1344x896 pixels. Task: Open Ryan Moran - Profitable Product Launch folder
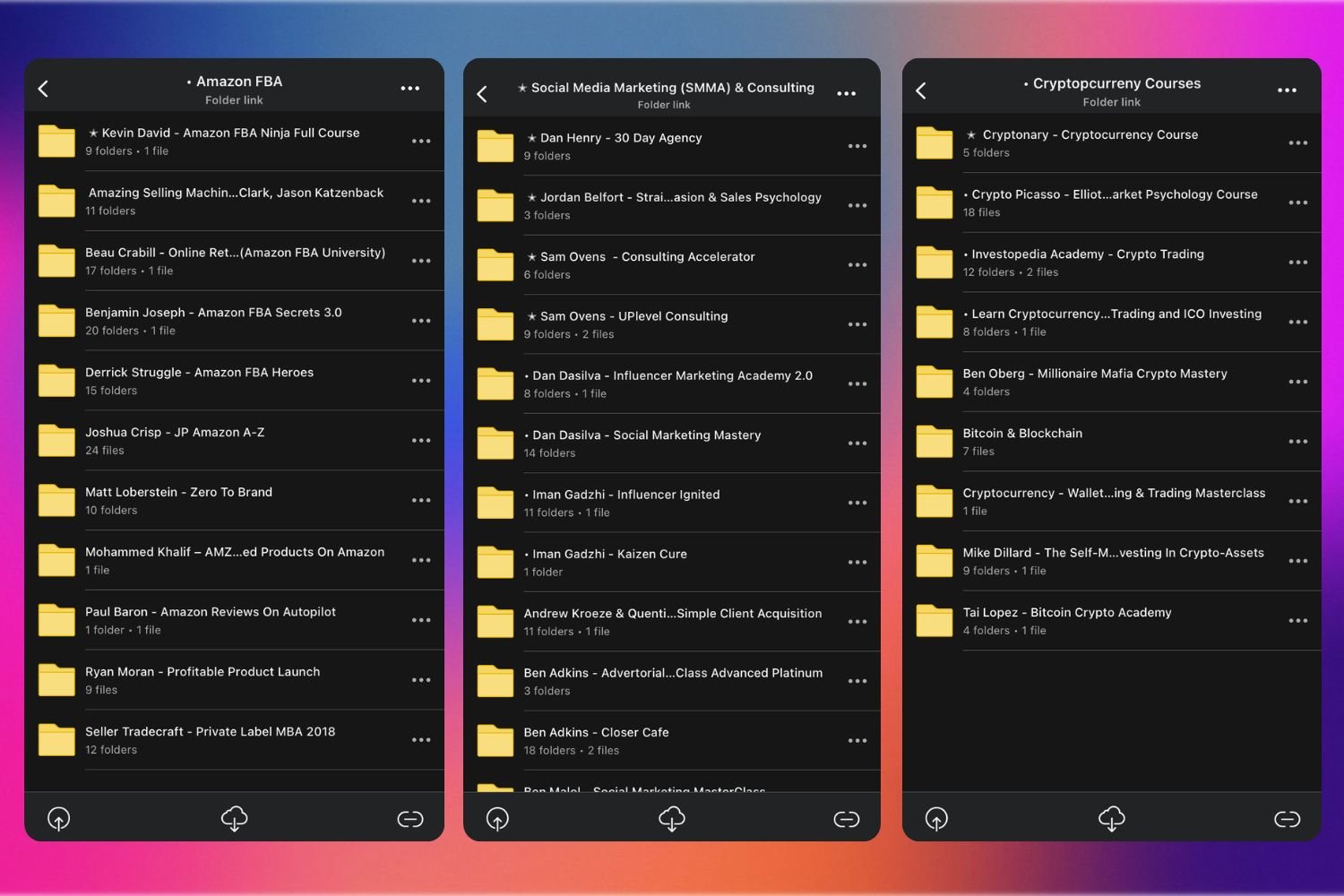(235, 680)
